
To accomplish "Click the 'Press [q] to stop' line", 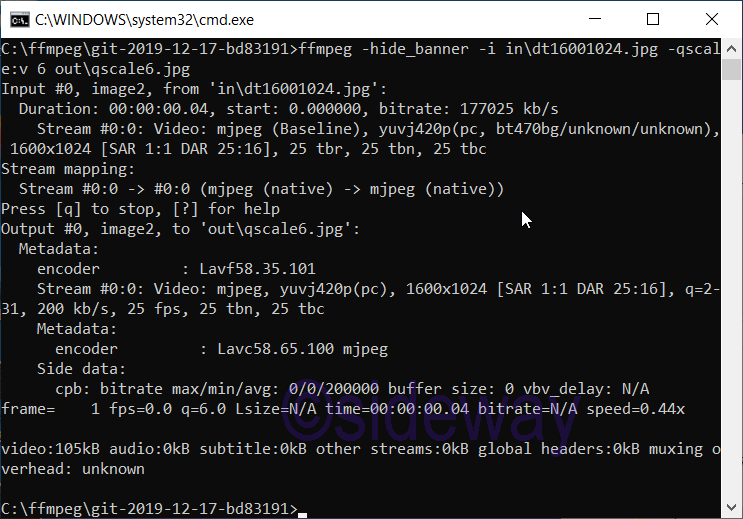I will 141,209.
